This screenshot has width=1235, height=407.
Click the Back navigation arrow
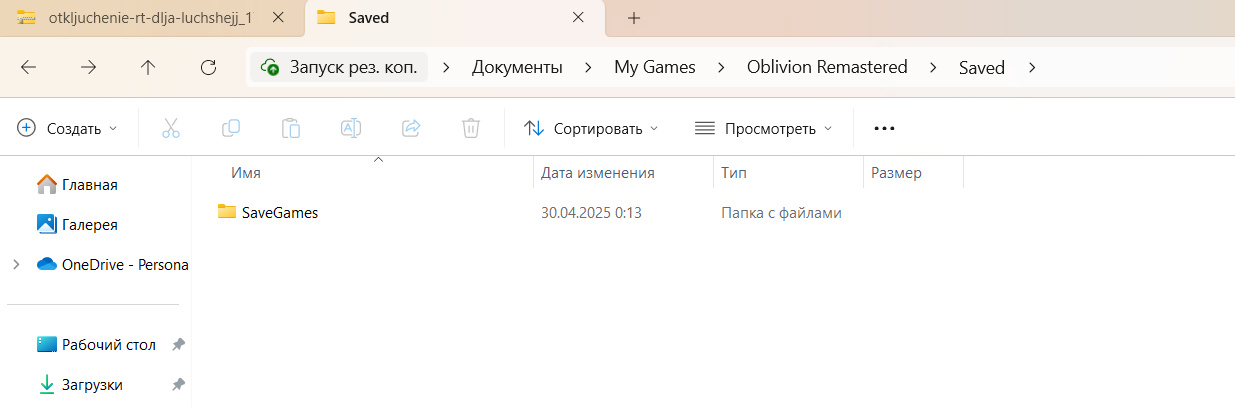(29, 68)
